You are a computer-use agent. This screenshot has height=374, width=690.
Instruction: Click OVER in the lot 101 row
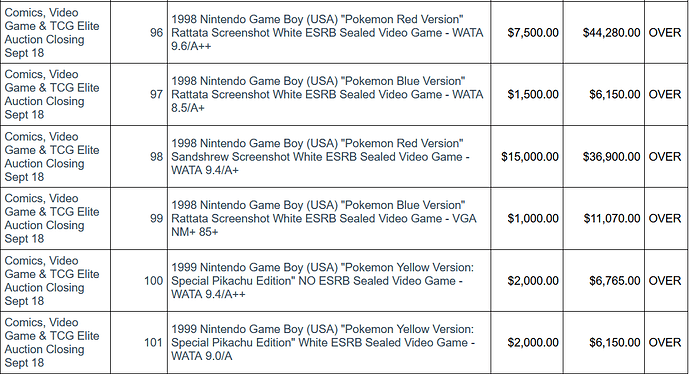tap(664, 343)
